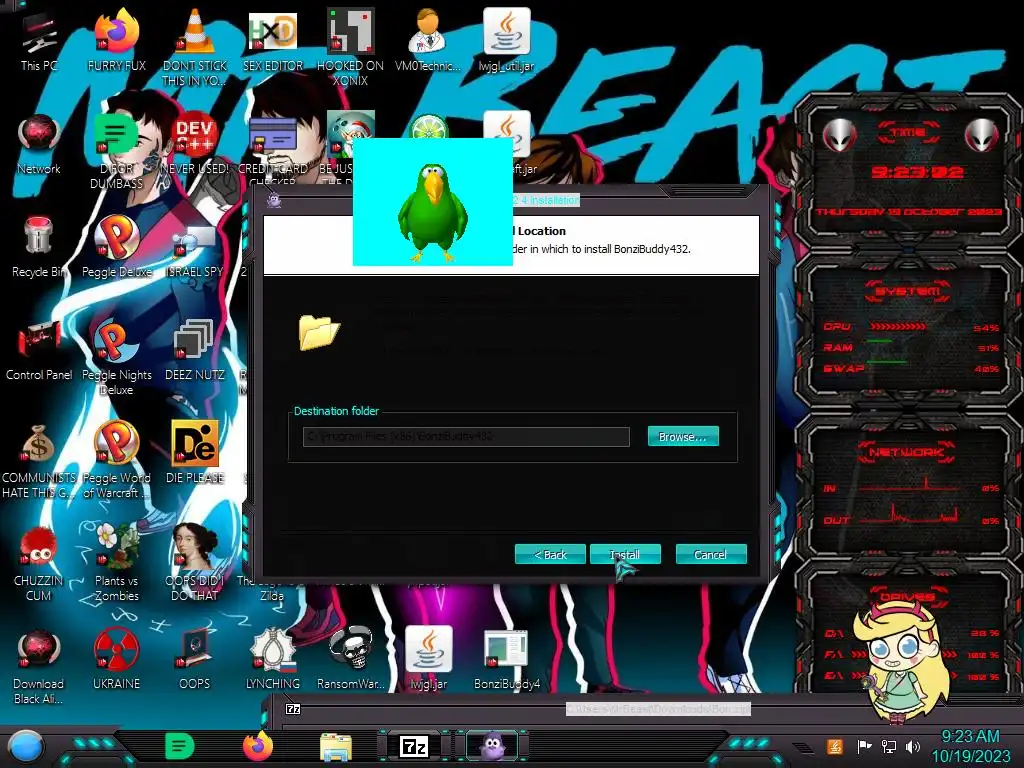1024x768 pixels.
Task: Open the LYNCHING desktop shortcut
Action: 273,660
